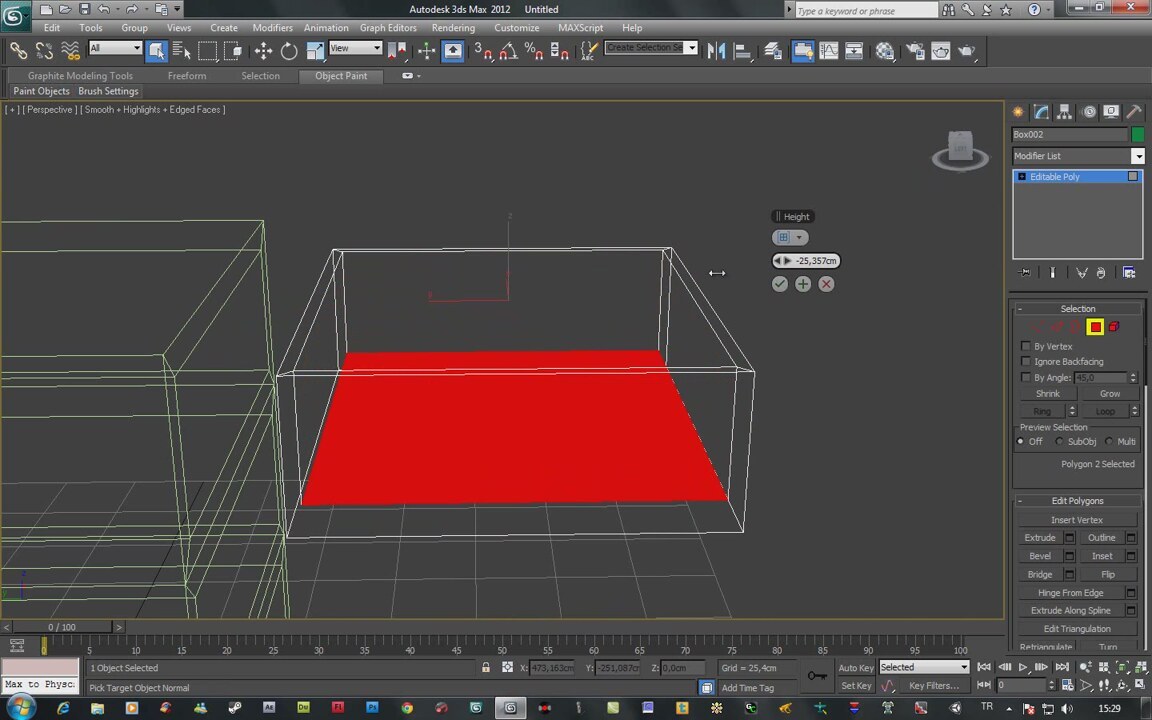Click the Extrude button
Screen dimensions: 1152x720
[1040, 538]
